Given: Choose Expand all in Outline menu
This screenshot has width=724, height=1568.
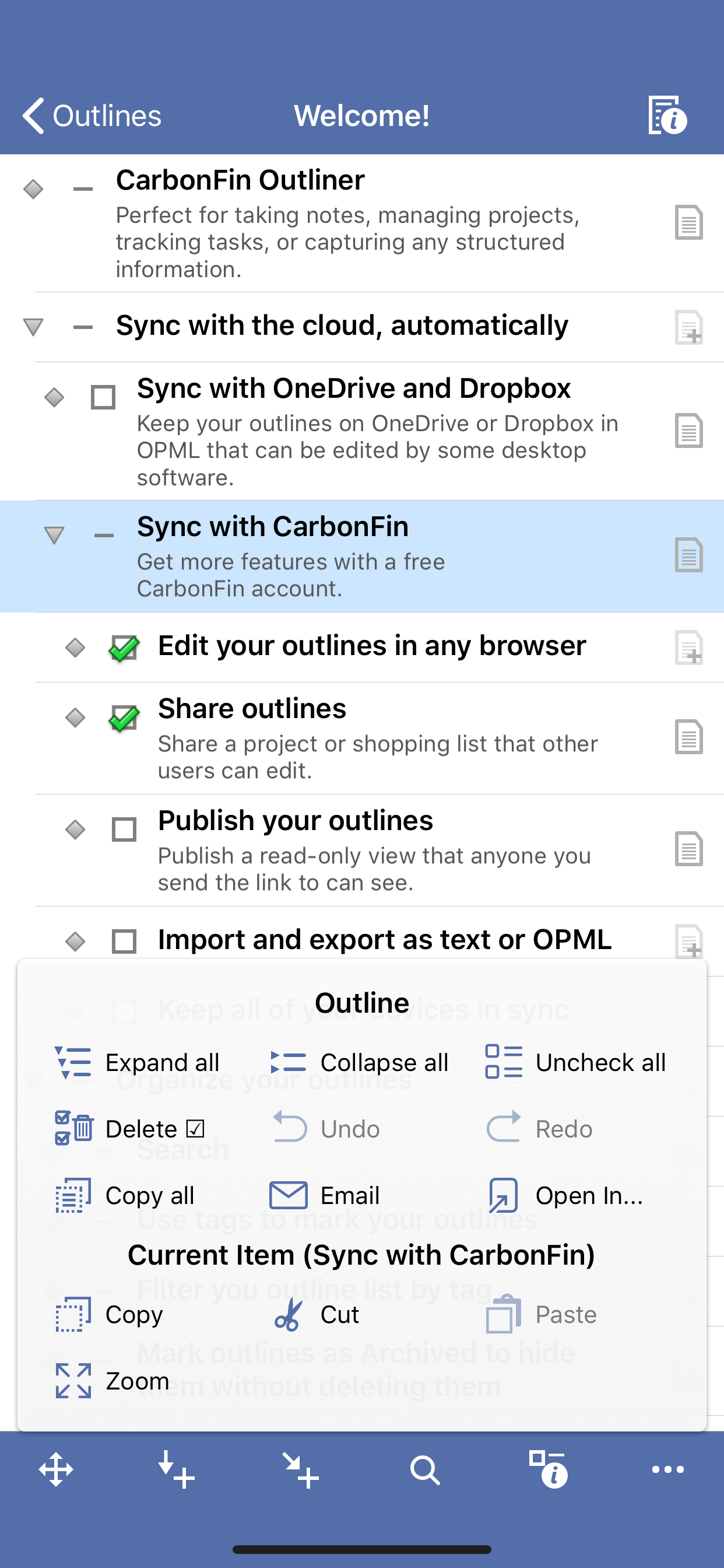Looking at the screenshot, I should 137,1062.
